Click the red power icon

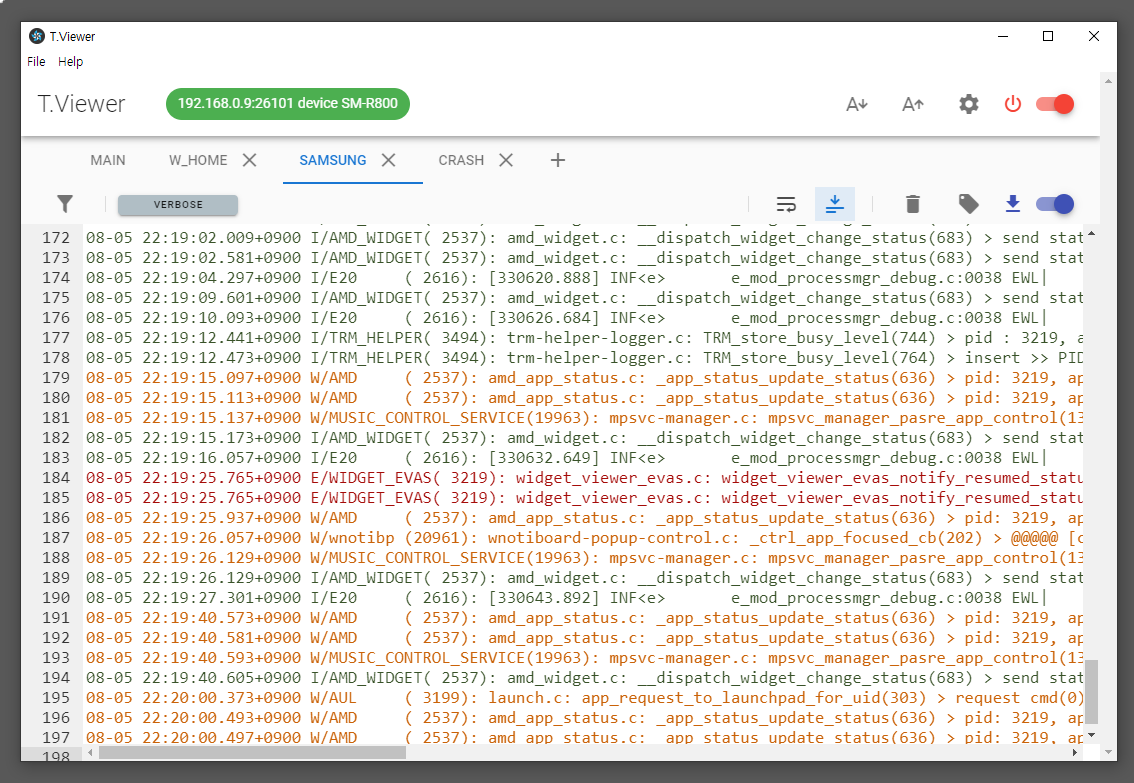(x=1012, y=104)
